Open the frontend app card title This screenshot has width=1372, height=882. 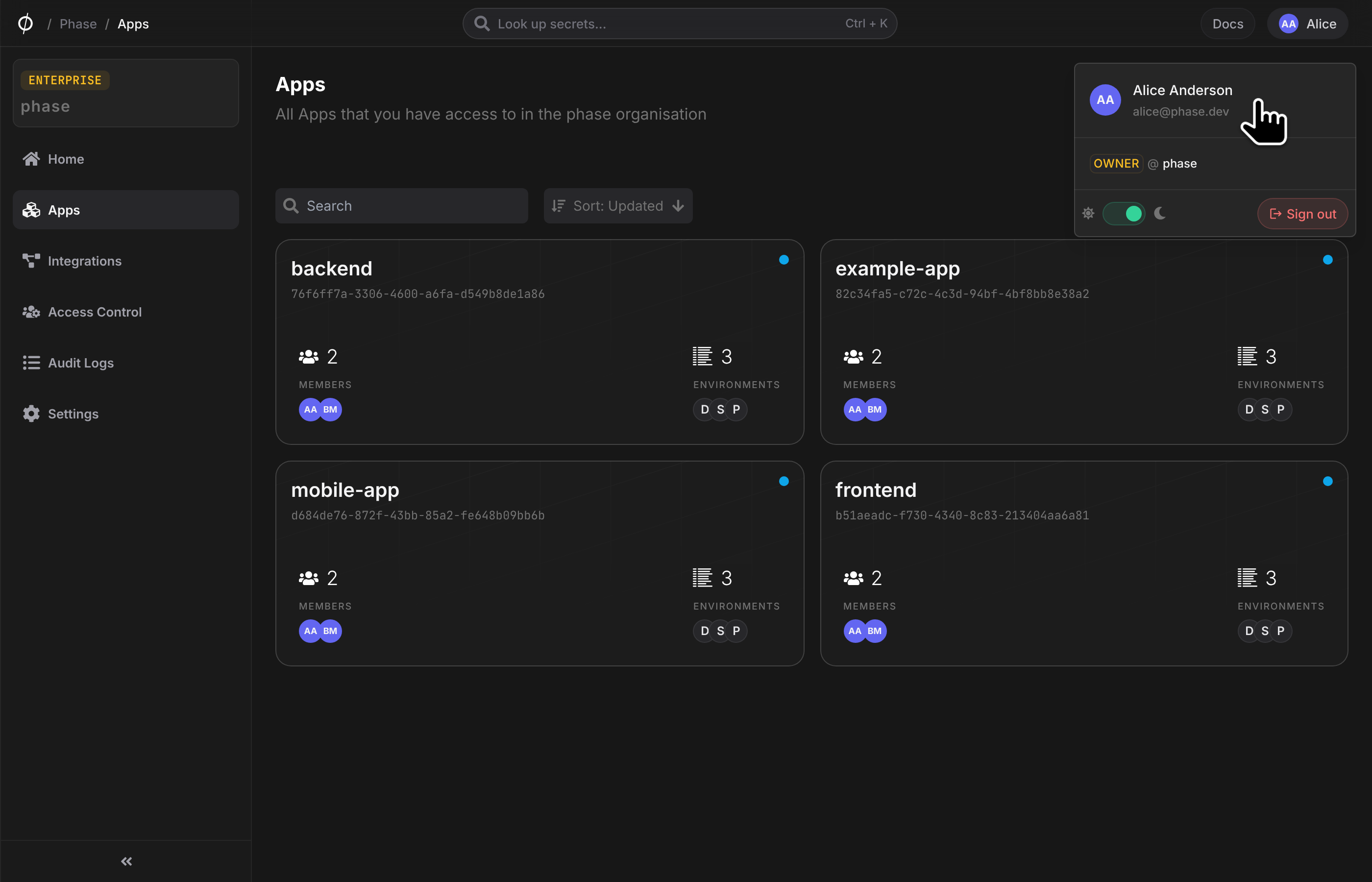coord(876,490)
